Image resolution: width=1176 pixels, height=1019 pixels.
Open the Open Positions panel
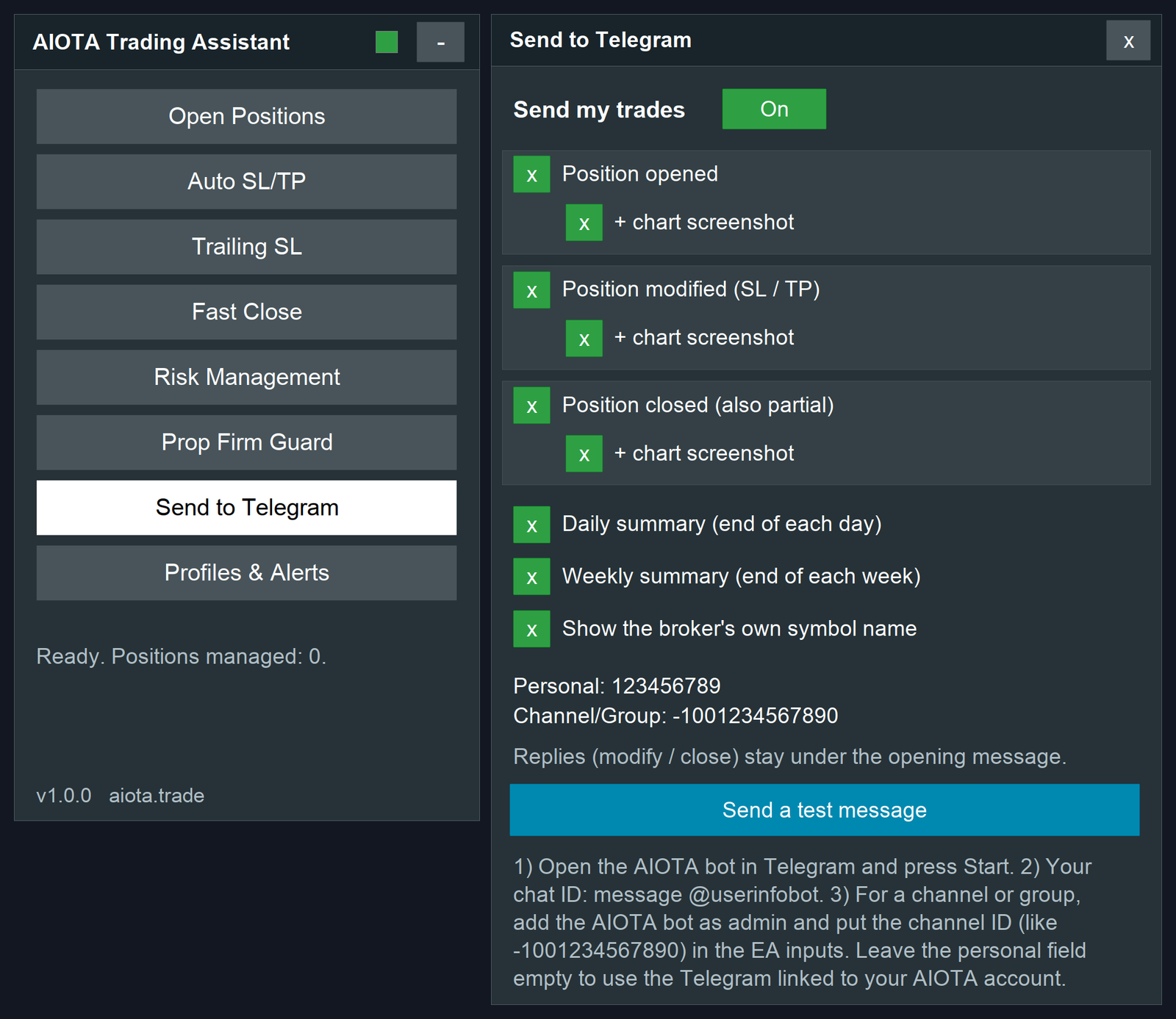point(246,116)
